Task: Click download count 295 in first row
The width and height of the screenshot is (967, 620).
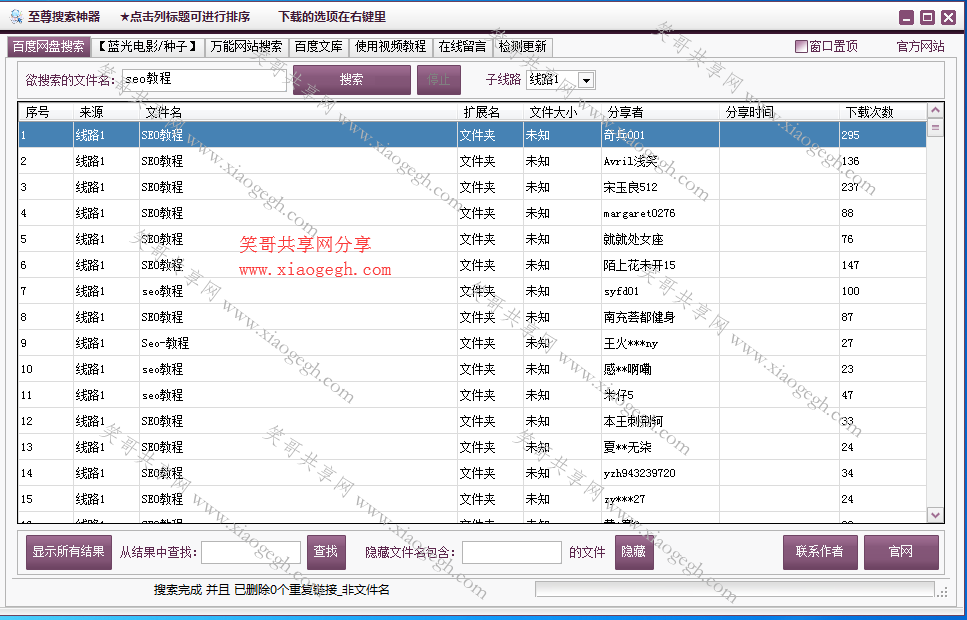Action: (x=850, y=134)
